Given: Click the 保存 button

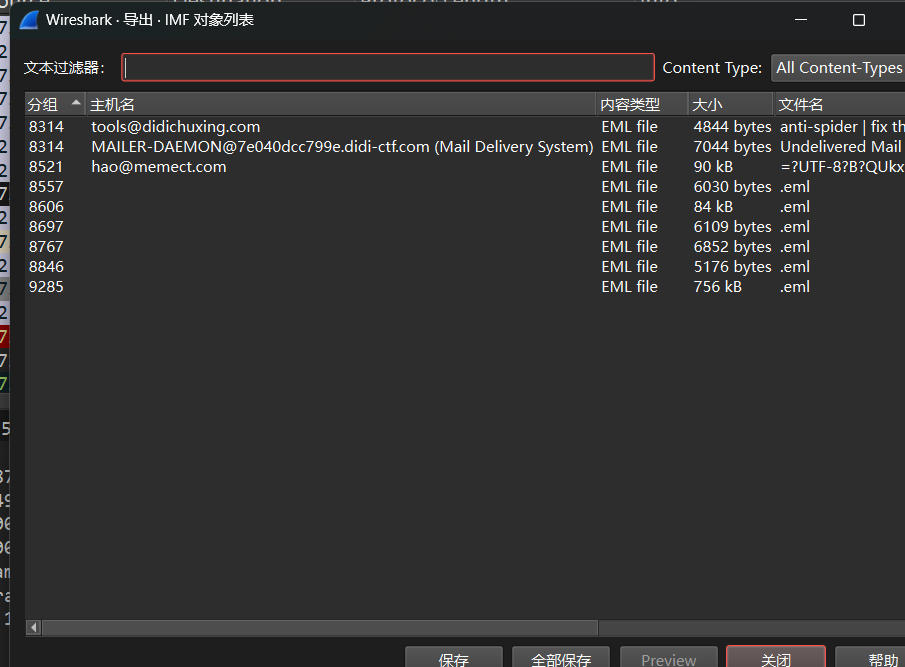Looking at the screenshot, I should (454, 658).
